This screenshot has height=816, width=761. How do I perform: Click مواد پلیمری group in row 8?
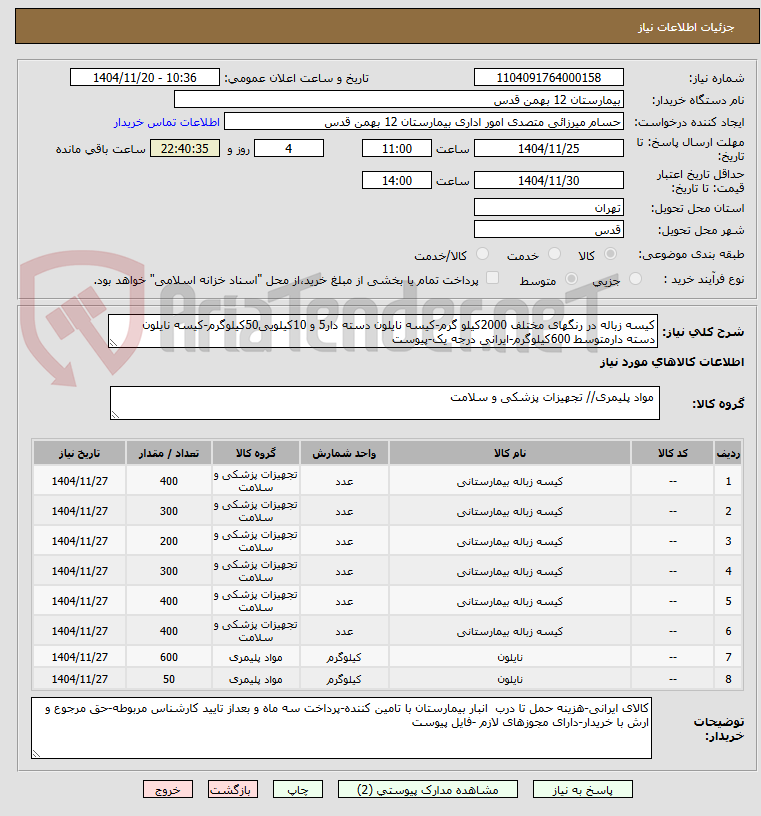click(x=256, y=679)
